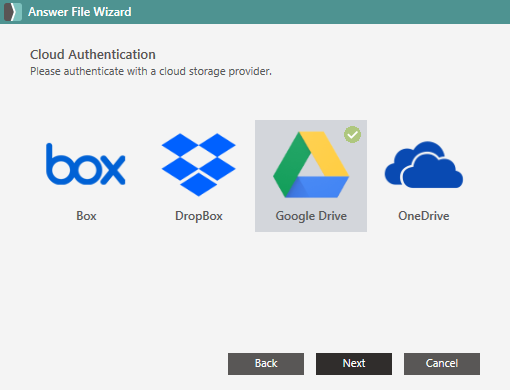Click the Cloud Authentication heading
This screenshot has height=390, width=510.
click(x=93, y=55)
